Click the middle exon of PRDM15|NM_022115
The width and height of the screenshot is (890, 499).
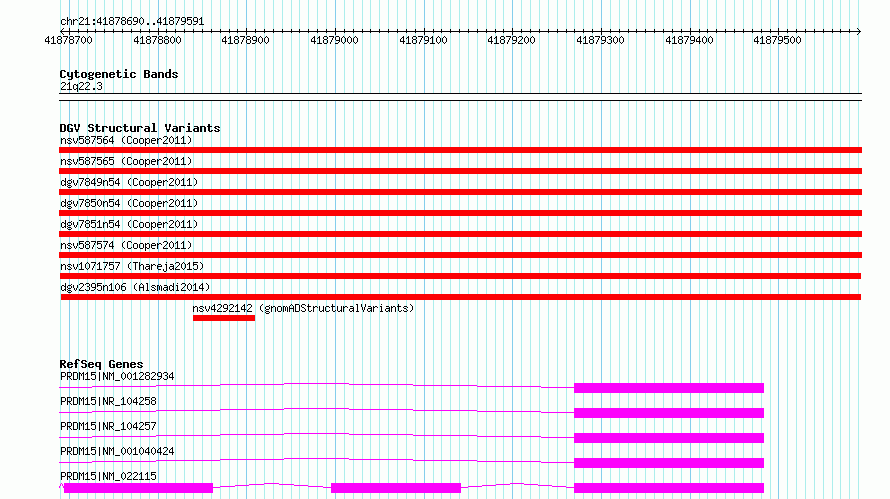click(396, 488)
